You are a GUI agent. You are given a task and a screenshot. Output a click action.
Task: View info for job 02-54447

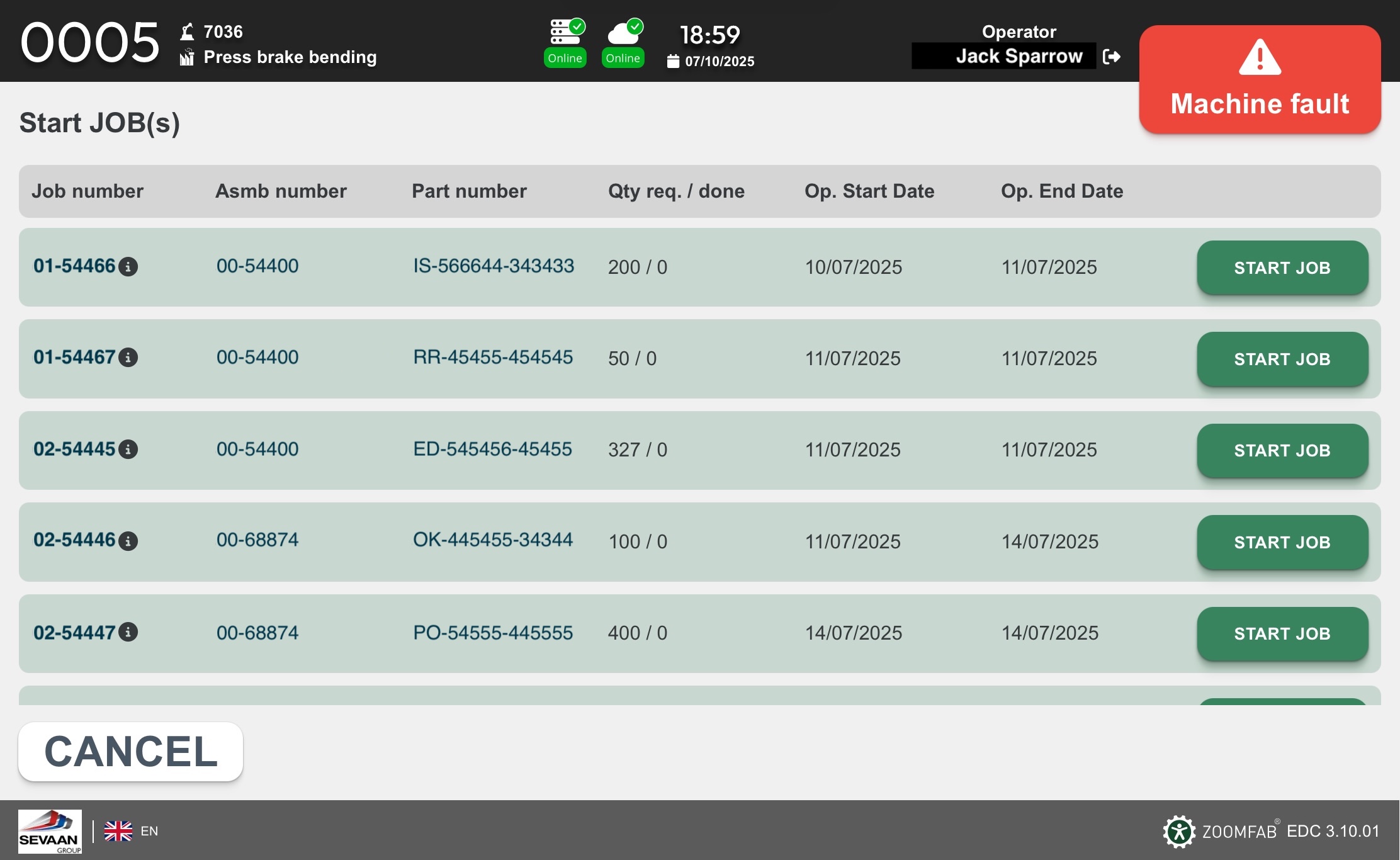[128, 632]
